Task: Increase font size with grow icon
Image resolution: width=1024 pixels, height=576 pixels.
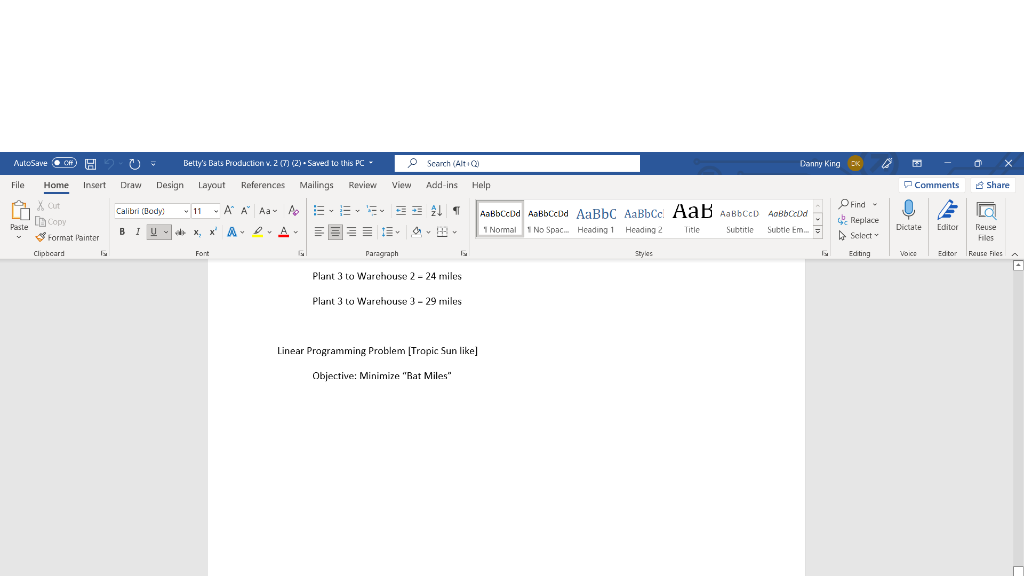Action: tap(229, 210)
